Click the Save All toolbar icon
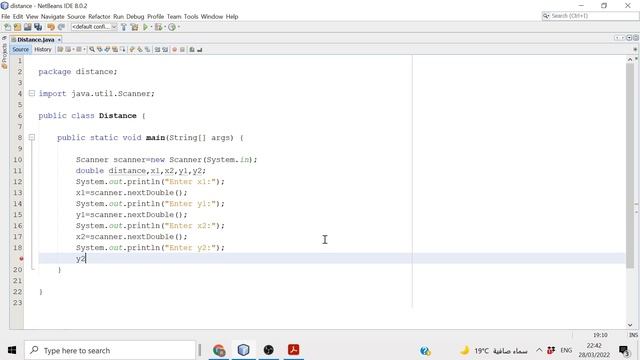This screenshot has height=360, width=640. 38,27
